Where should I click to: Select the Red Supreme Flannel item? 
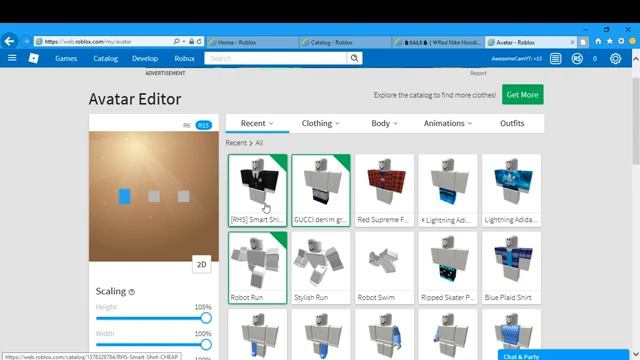pyautogui.click(x=384, y=190)
